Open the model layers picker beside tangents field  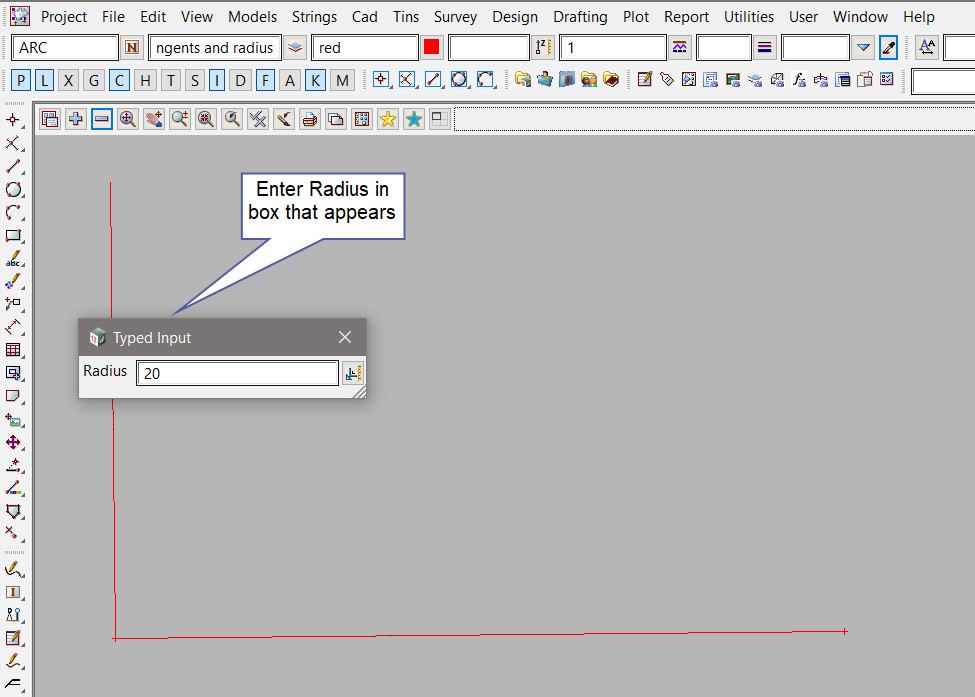tap(295, 48)
